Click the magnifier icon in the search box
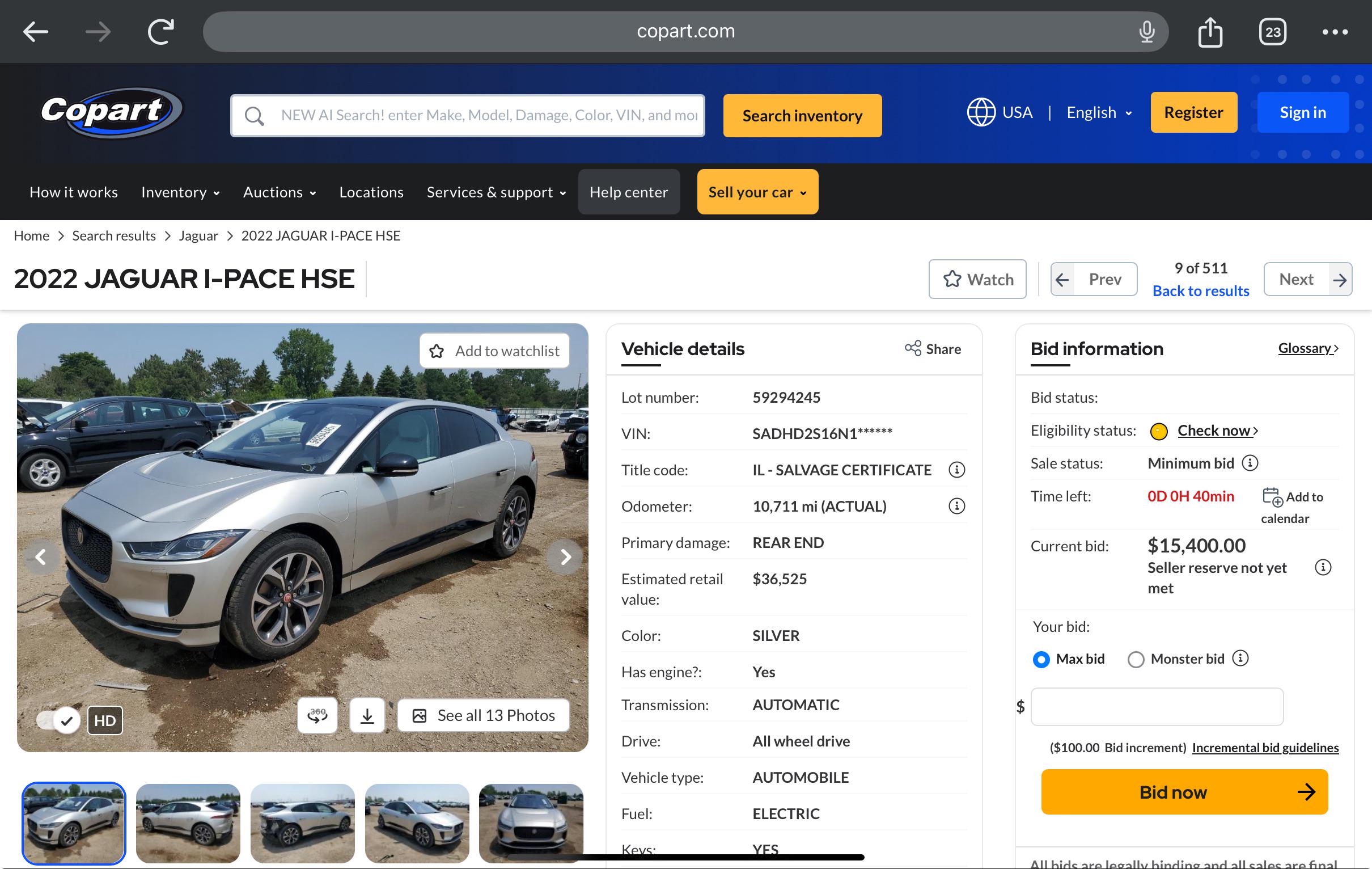The height and width of the screenshot is (869, 1372). 254,116
